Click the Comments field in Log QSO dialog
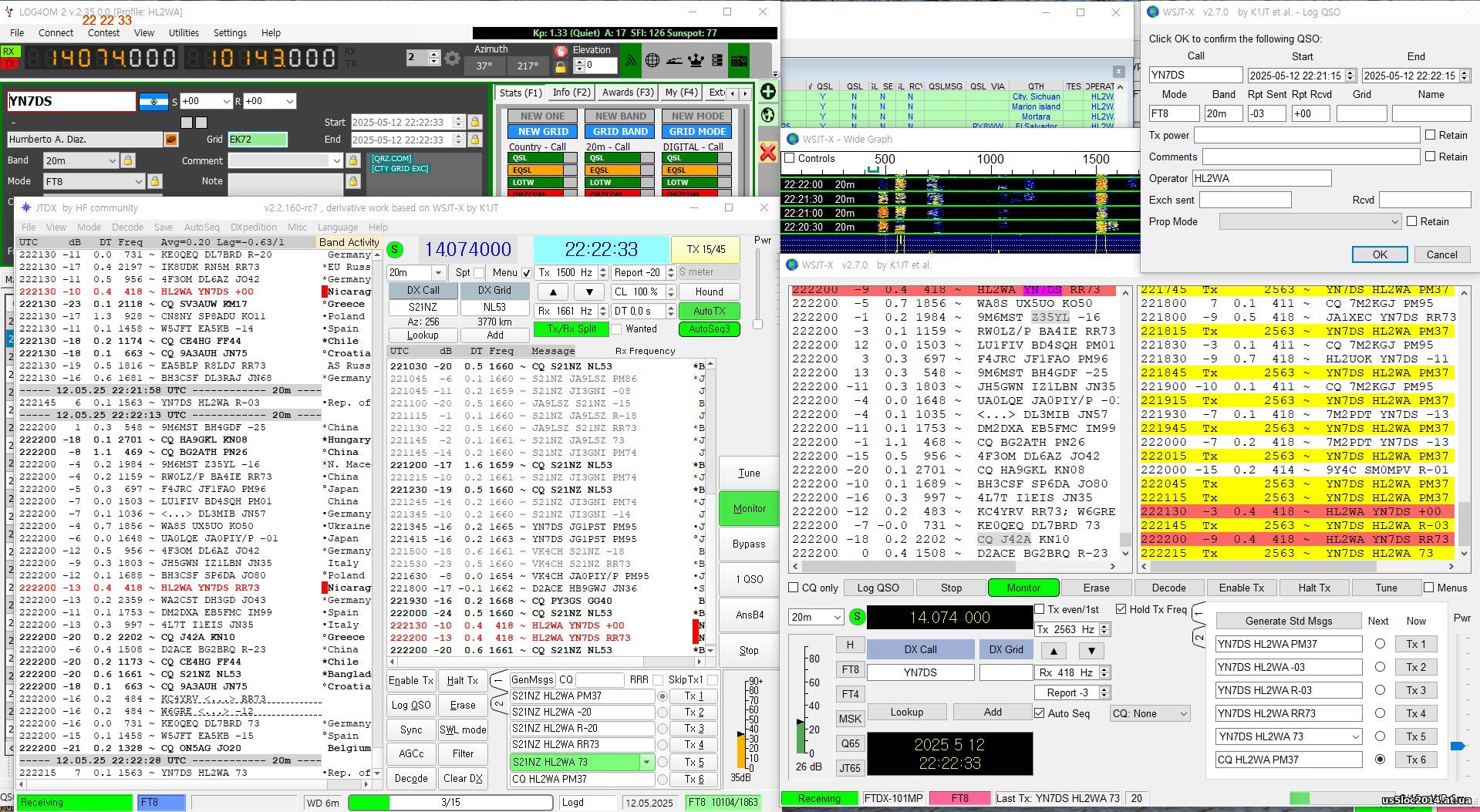Screen dimensions: 1480x812 1310,157
